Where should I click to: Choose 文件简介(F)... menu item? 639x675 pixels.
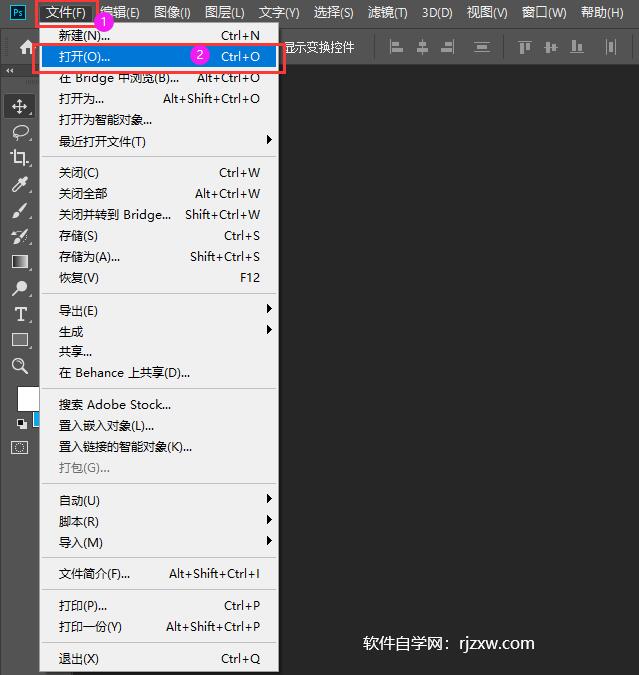pyautogui.click(x=159, y=574)
